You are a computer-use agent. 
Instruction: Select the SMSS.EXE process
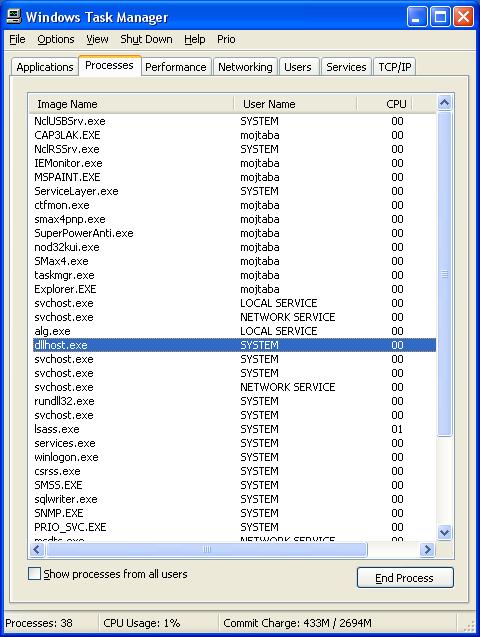tap(234, 485)
